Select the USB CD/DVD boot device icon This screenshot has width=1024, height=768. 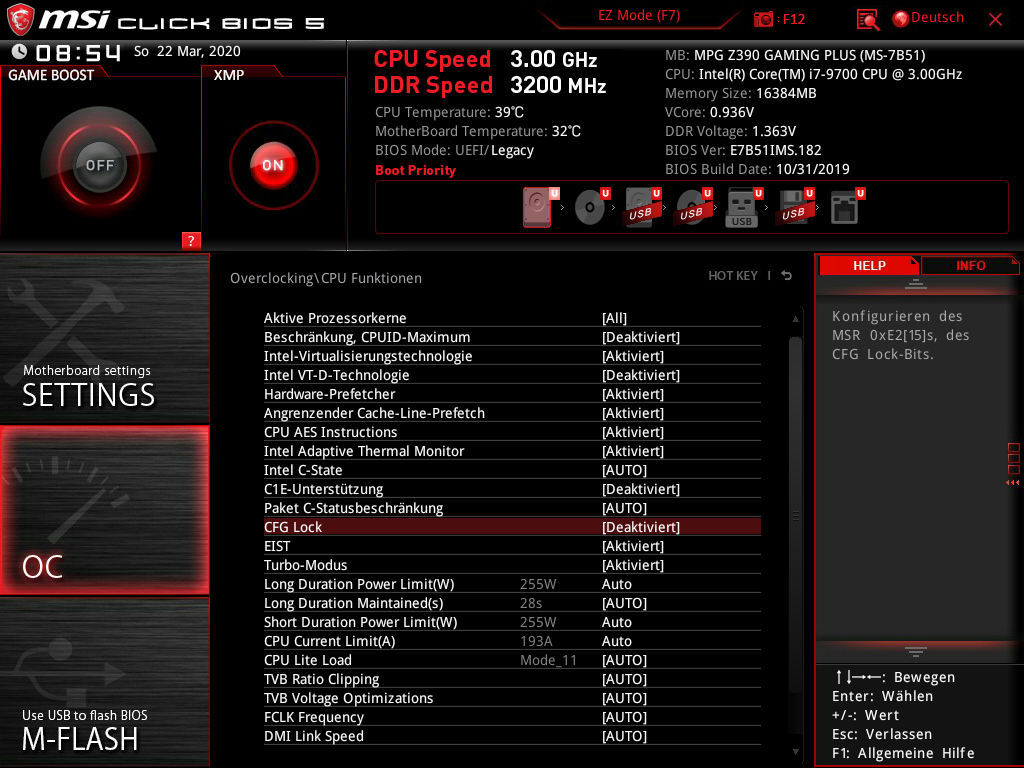(693, 207)
